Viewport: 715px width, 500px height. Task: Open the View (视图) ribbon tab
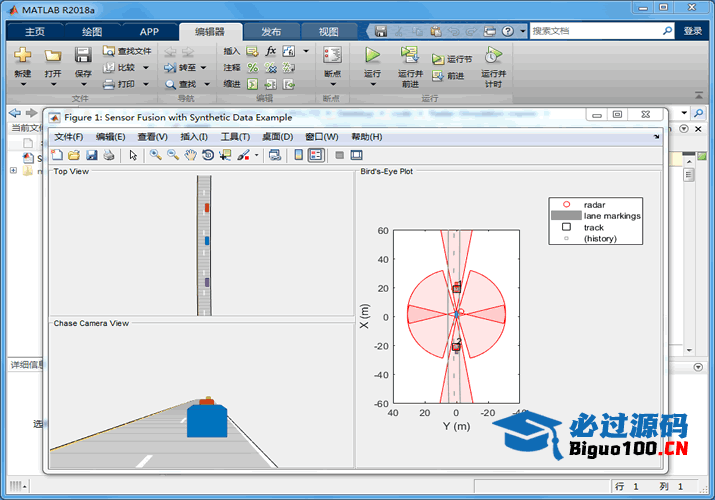328,31
